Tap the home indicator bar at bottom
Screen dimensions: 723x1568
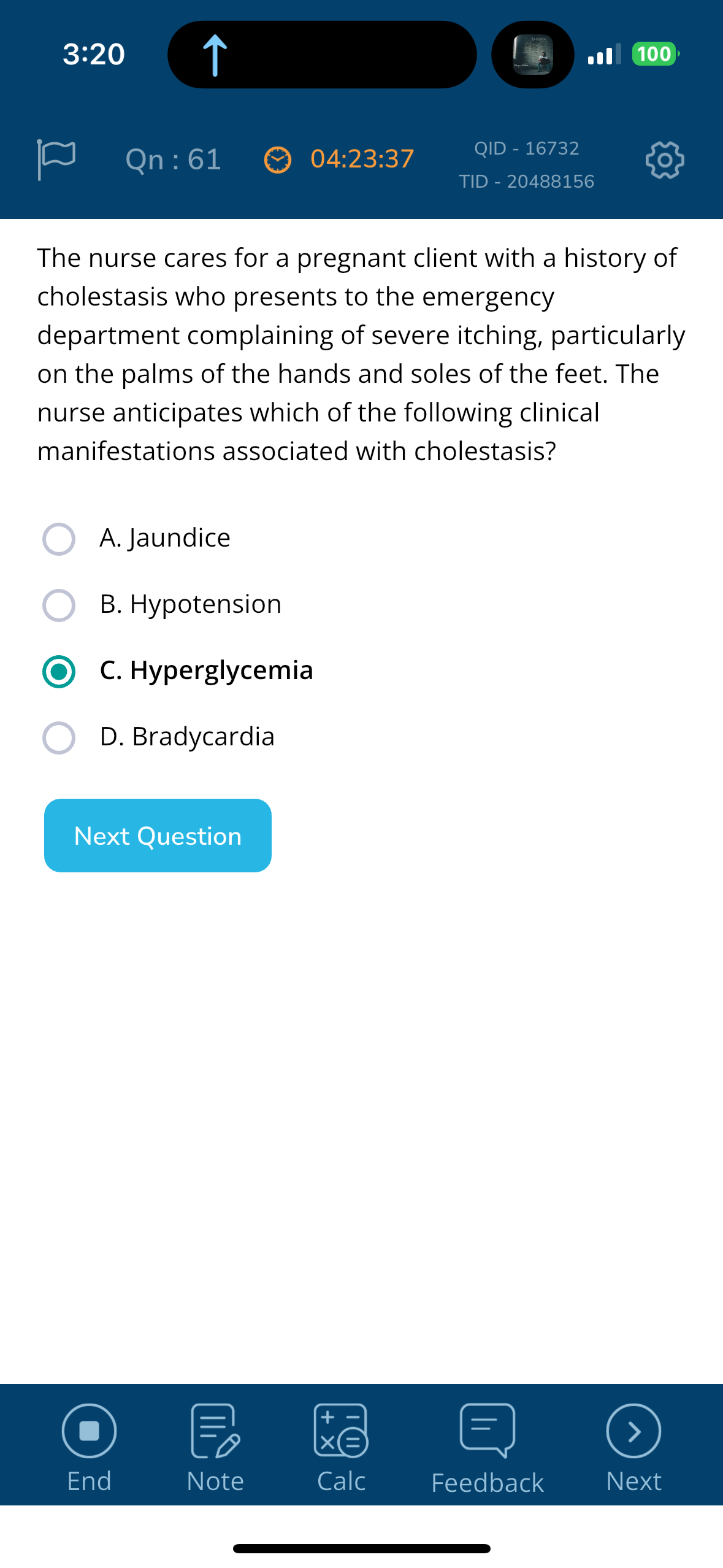[x=362, y=1548]
